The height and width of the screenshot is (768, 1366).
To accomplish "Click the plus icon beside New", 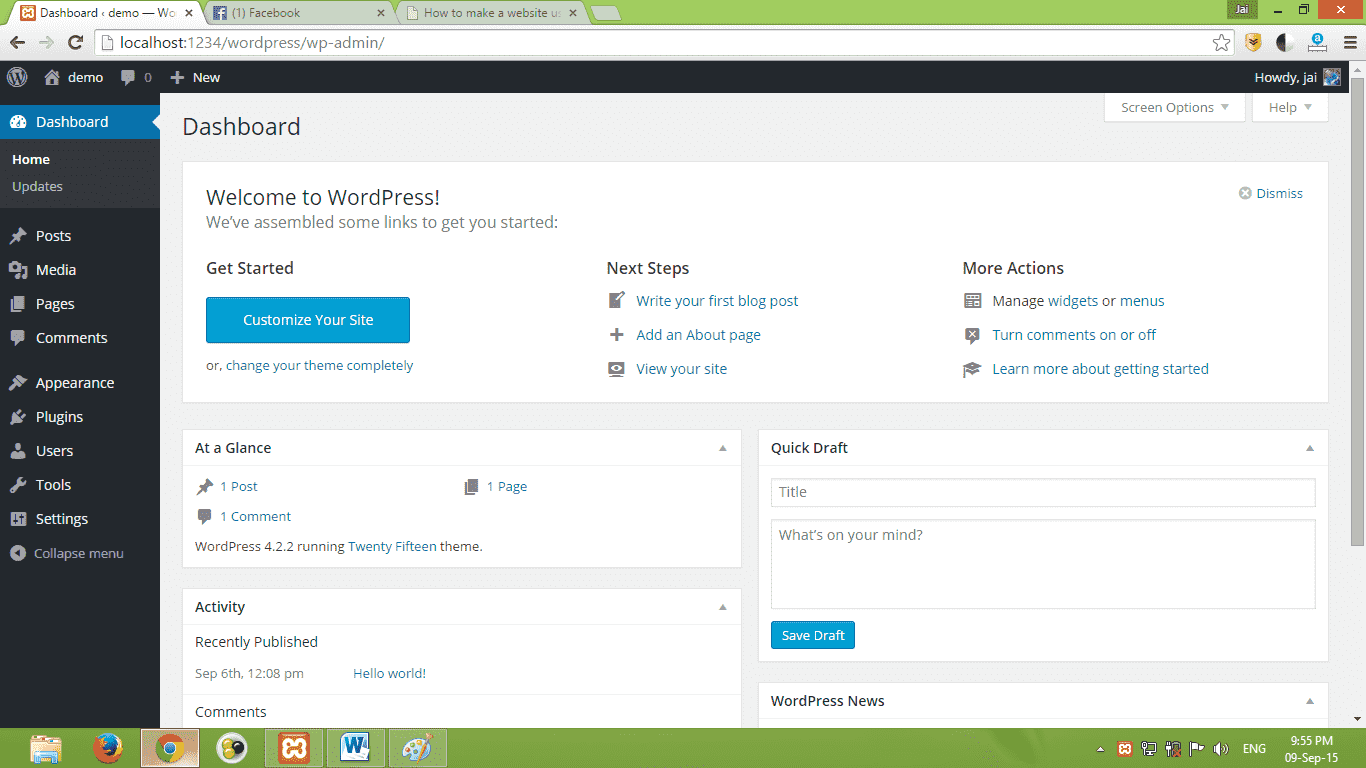I will point(177,77).
